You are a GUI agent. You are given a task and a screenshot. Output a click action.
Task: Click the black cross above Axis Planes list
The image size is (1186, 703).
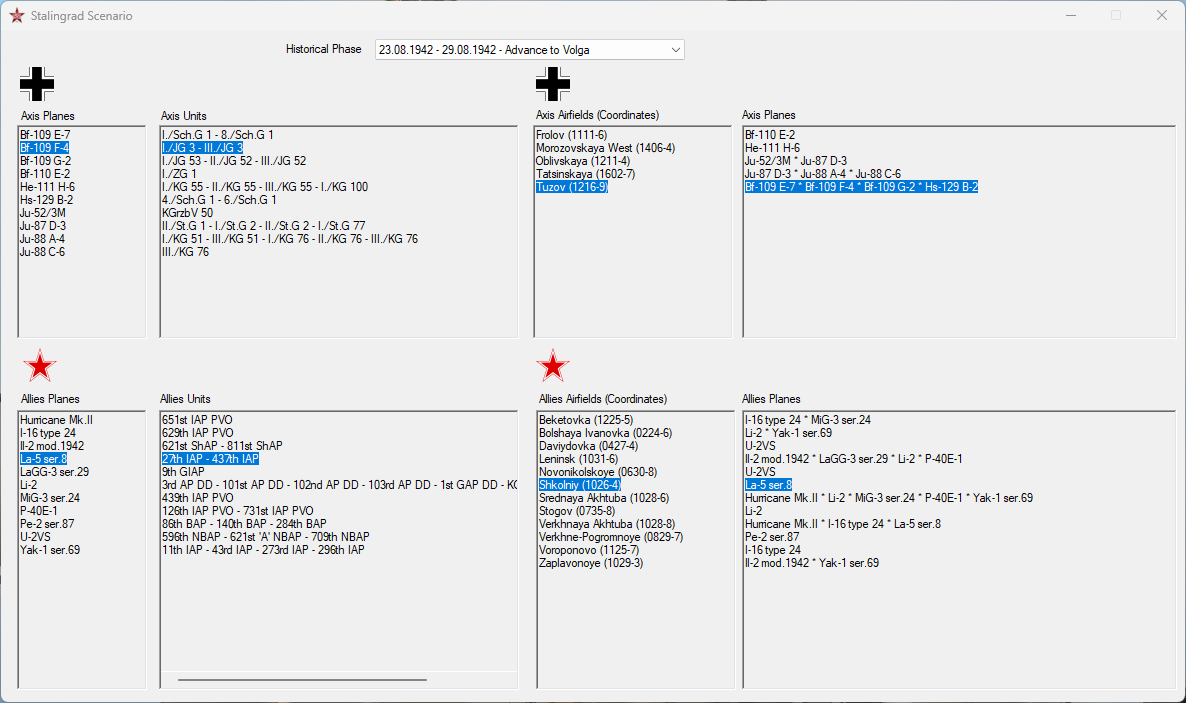pos(37,84)
